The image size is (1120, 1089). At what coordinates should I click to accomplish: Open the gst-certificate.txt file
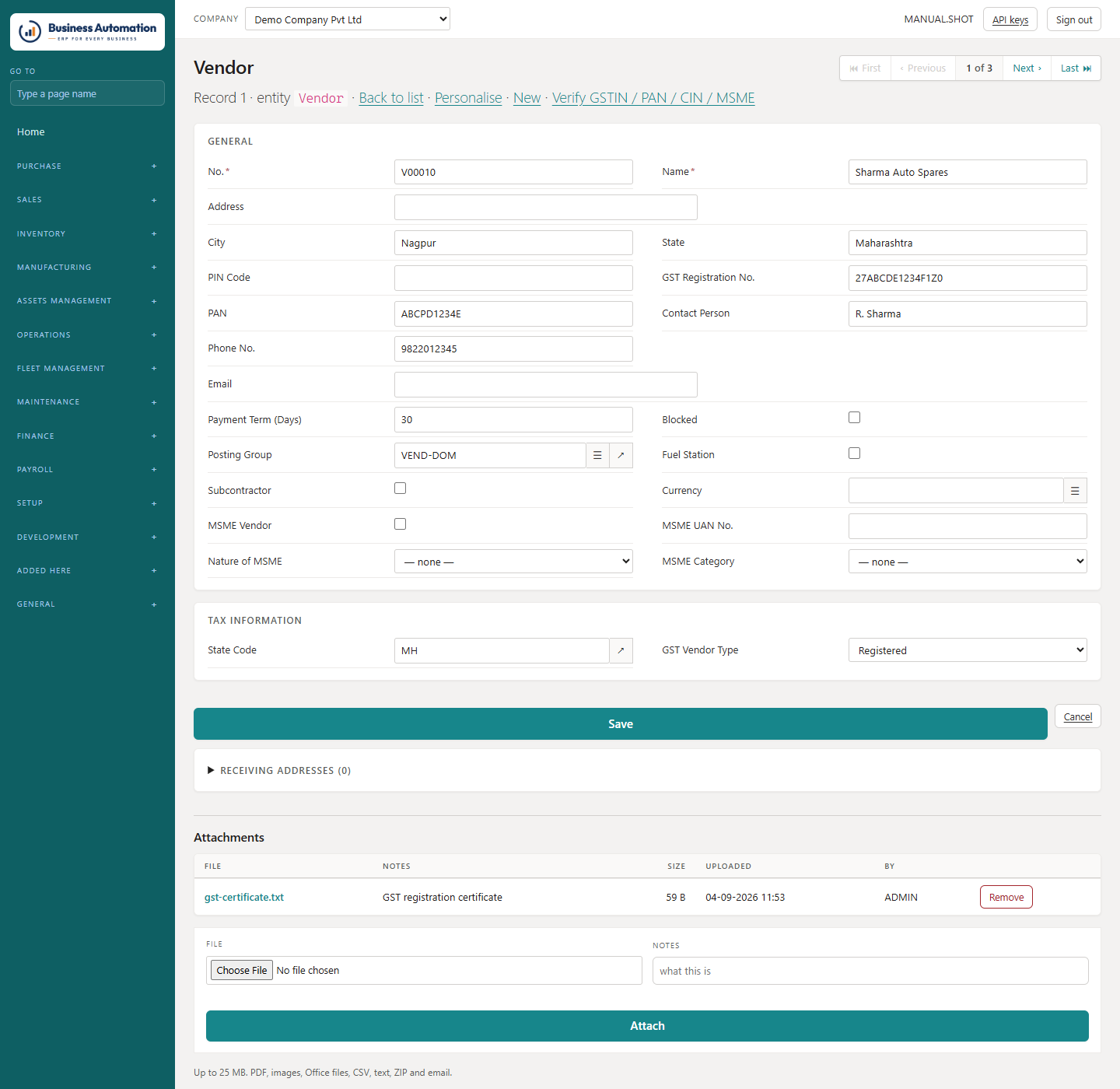point(244,898)
